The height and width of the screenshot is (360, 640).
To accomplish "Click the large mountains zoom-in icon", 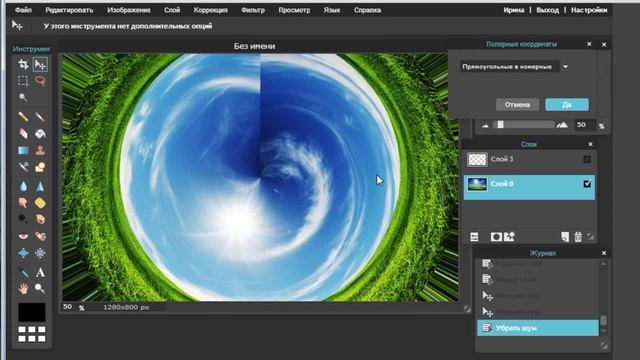I will 562,124.
